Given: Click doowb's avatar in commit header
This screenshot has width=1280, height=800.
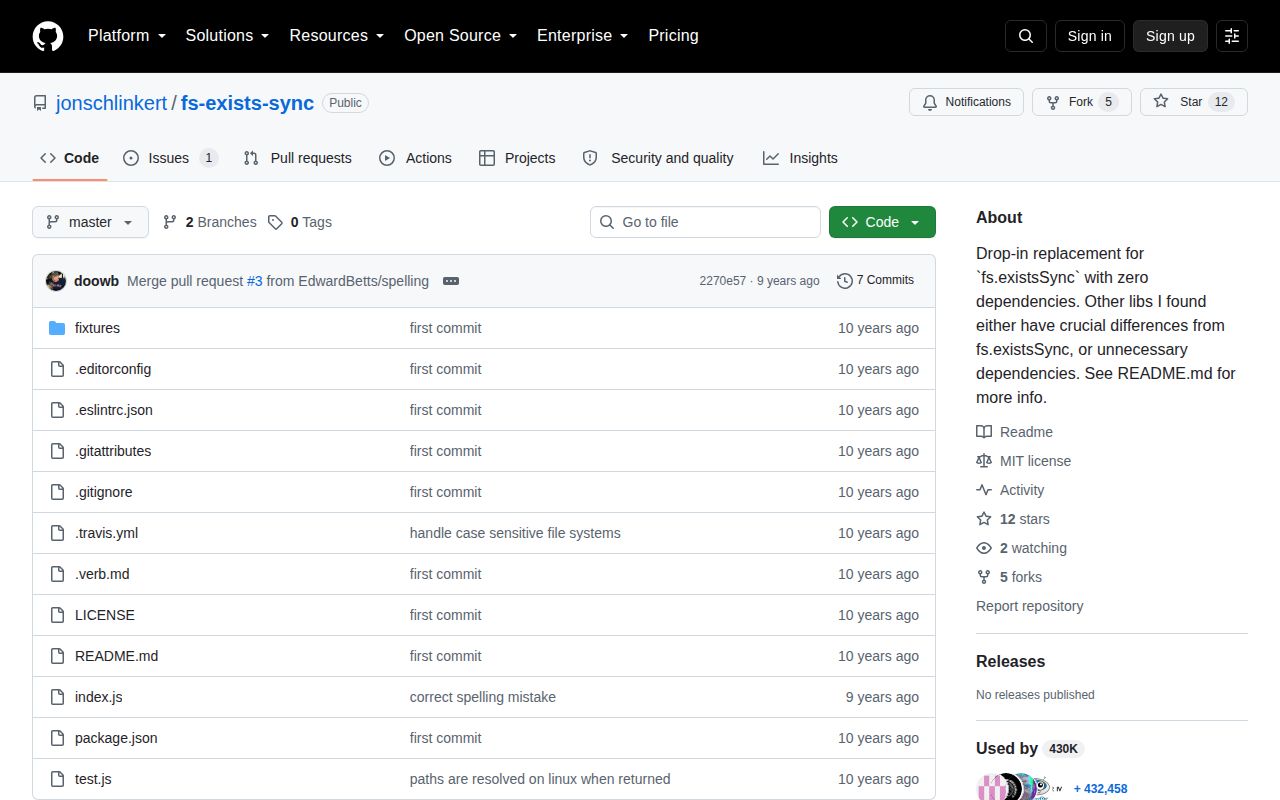Looking at the screenshot, I should pyautogui.click(x=56, y=281).
